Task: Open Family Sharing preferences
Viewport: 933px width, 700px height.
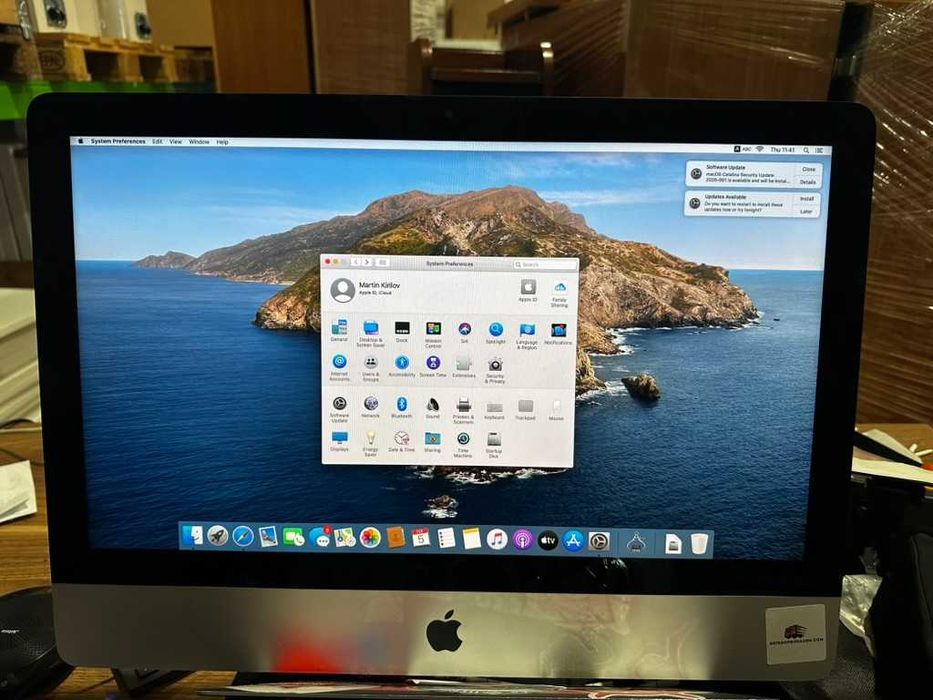Action: tap(559, 293)
